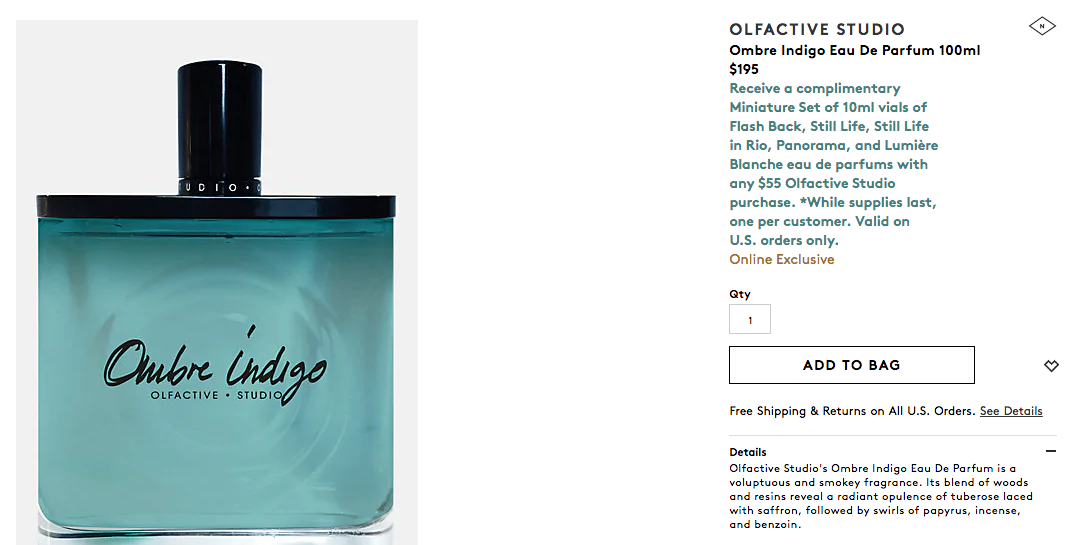Click the diamond N badge icon
The image size is (1065, 545).
click(x=1042, y=27)
